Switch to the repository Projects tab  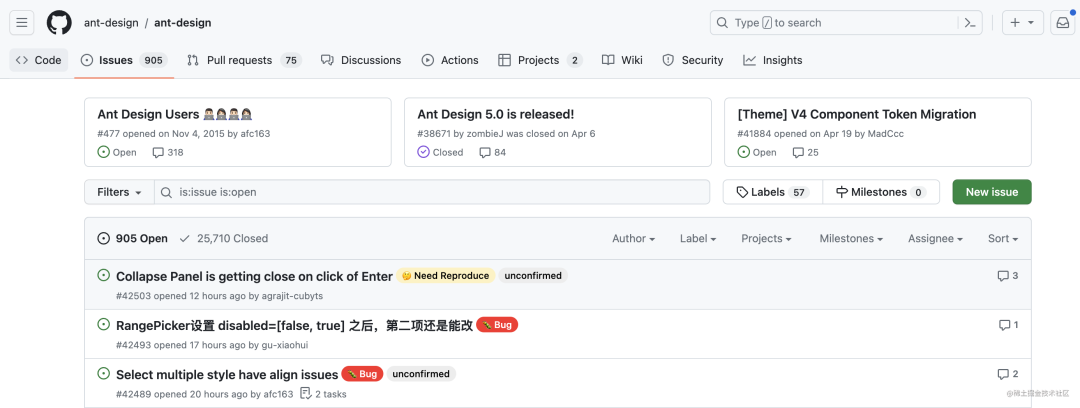pyautogui.click(x=540, y=60)
